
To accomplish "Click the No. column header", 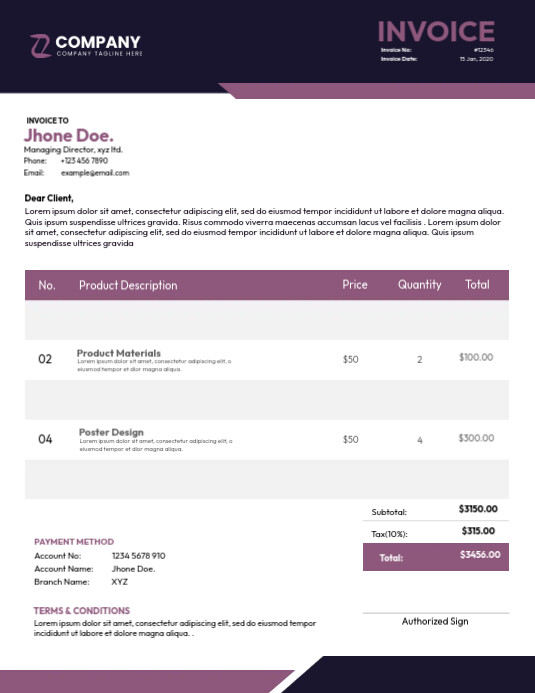I will [47, 285].
